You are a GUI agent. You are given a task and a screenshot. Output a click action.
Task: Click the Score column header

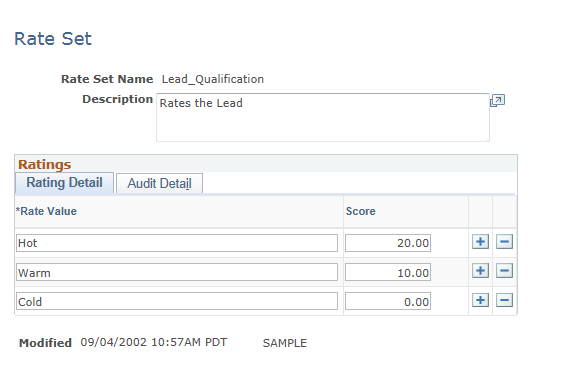click(x=360, y=211)
